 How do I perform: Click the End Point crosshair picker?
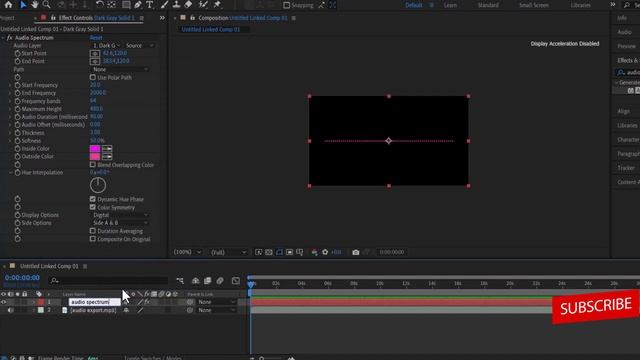(x=95, y=61)
